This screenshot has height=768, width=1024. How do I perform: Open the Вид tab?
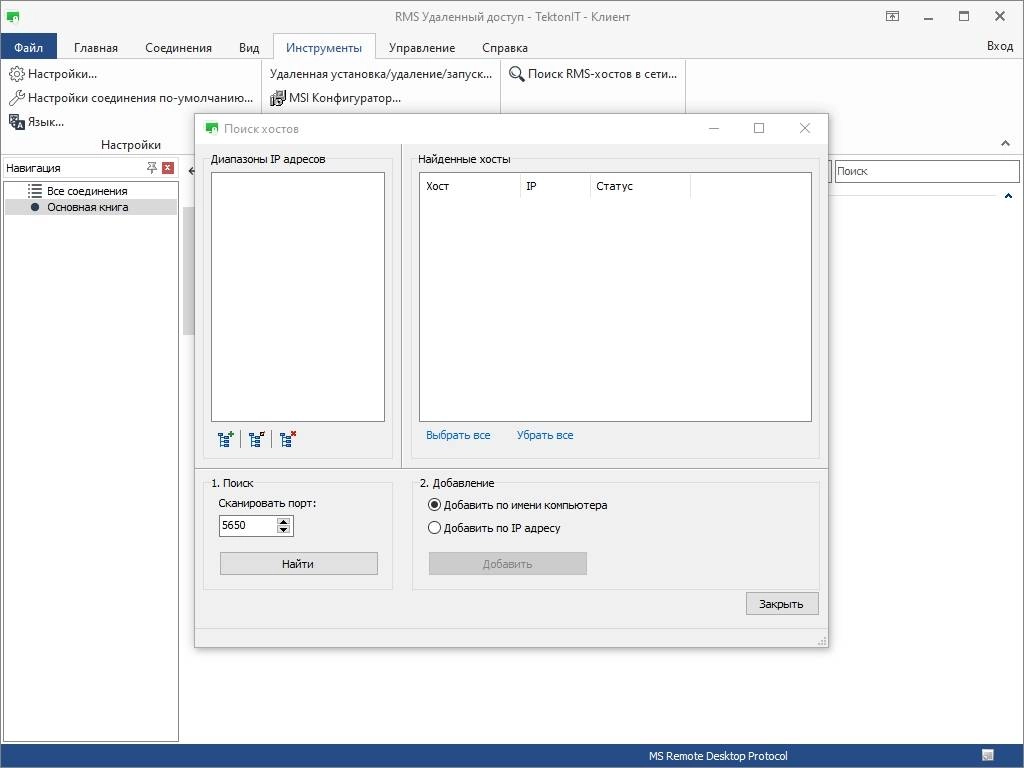pyautogui.click(x=249, y=48)
